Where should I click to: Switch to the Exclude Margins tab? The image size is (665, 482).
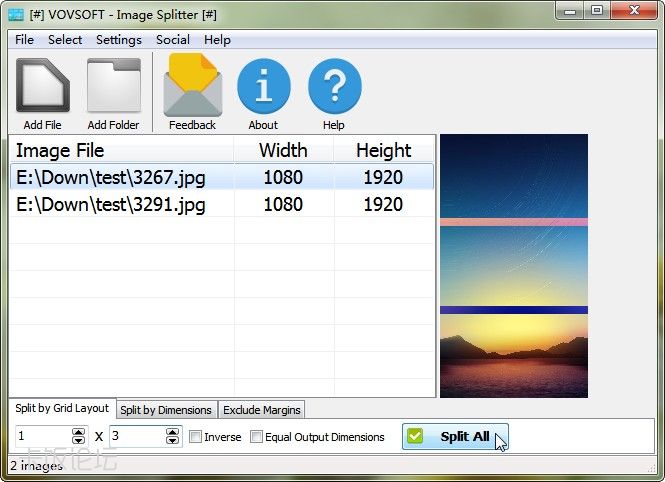[x=261, y=410]
